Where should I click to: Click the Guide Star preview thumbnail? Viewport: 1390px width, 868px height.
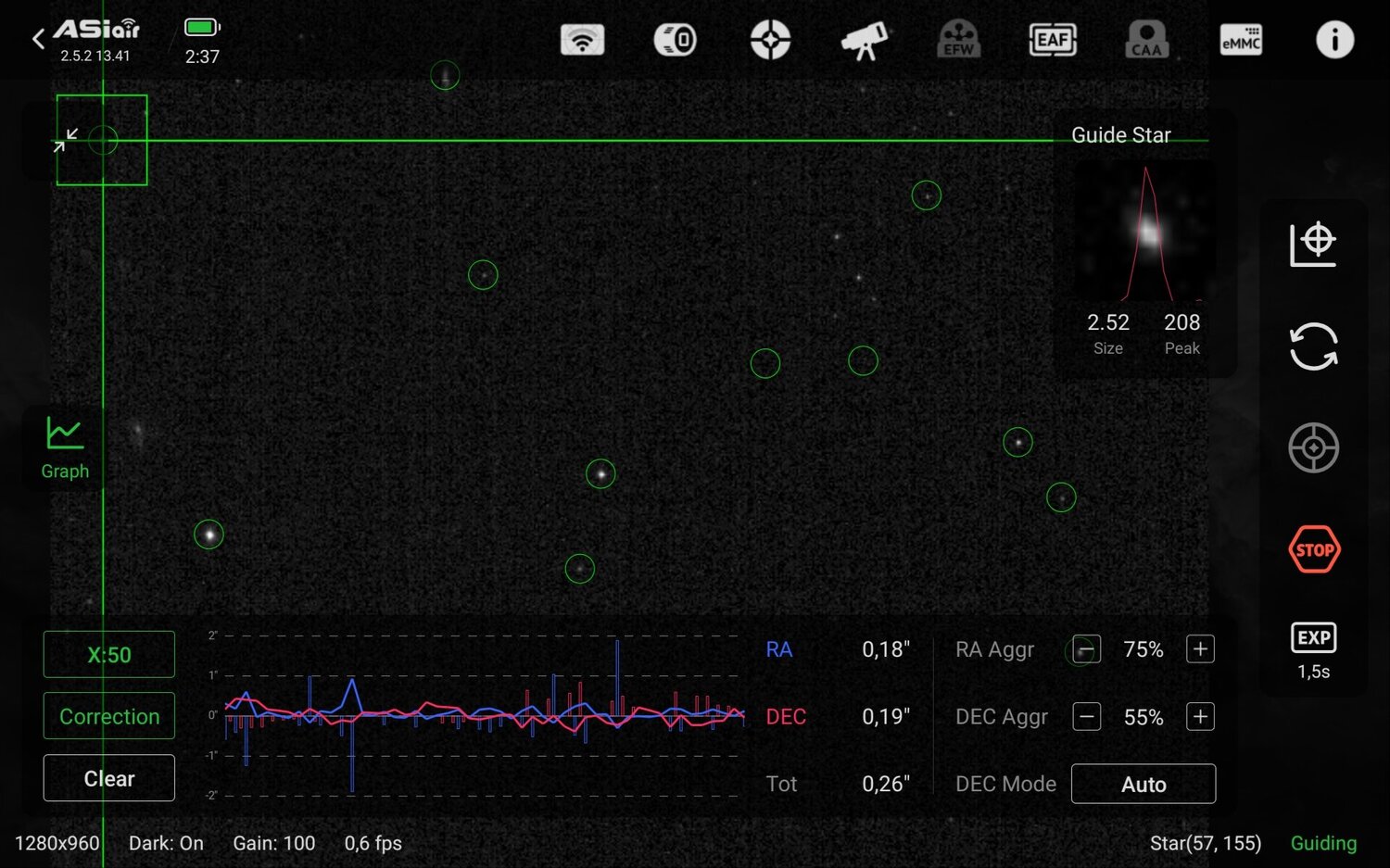(1145, 232)
